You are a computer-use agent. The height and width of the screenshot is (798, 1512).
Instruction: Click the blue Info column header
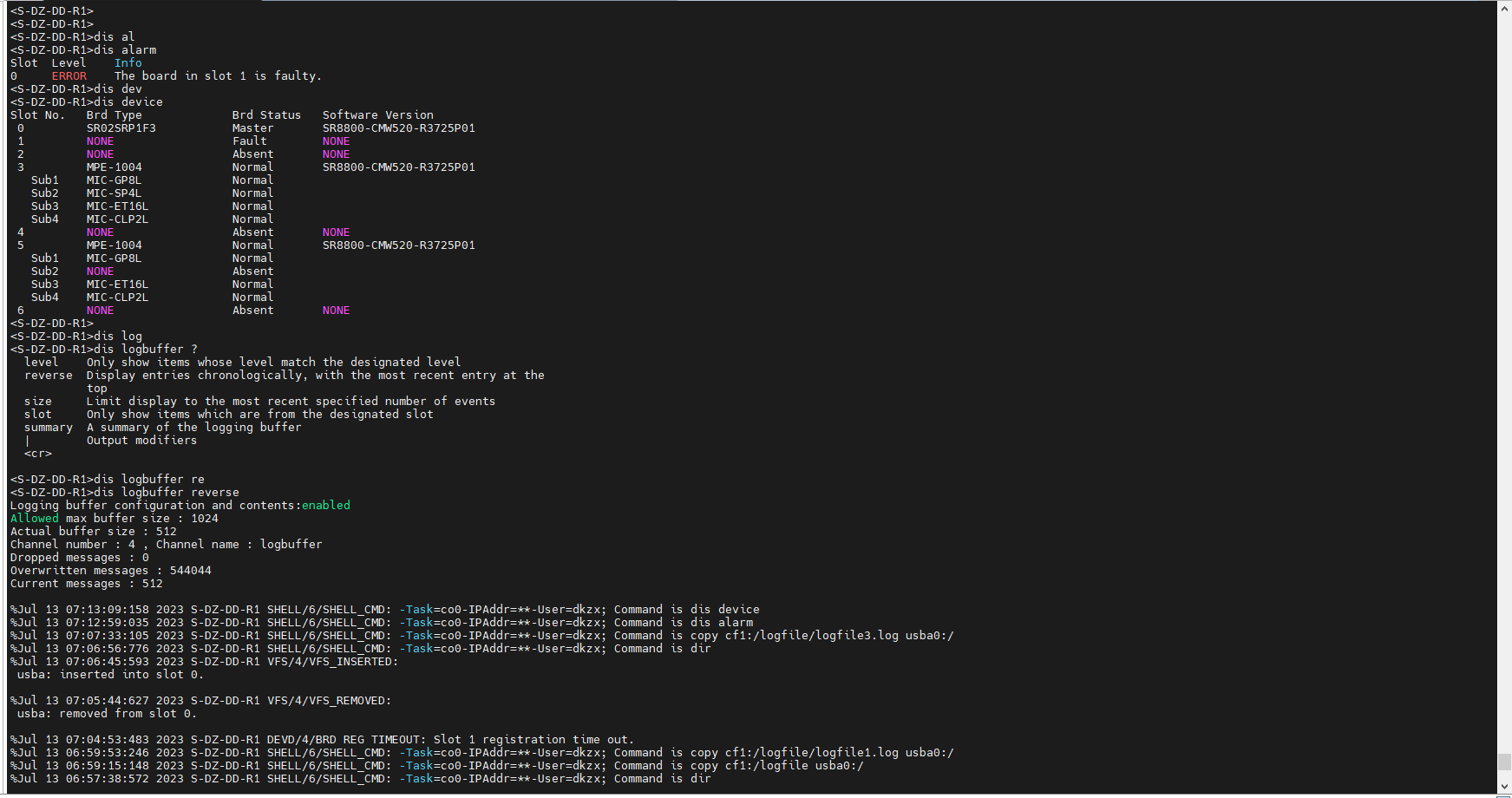(x=128, y=63)
